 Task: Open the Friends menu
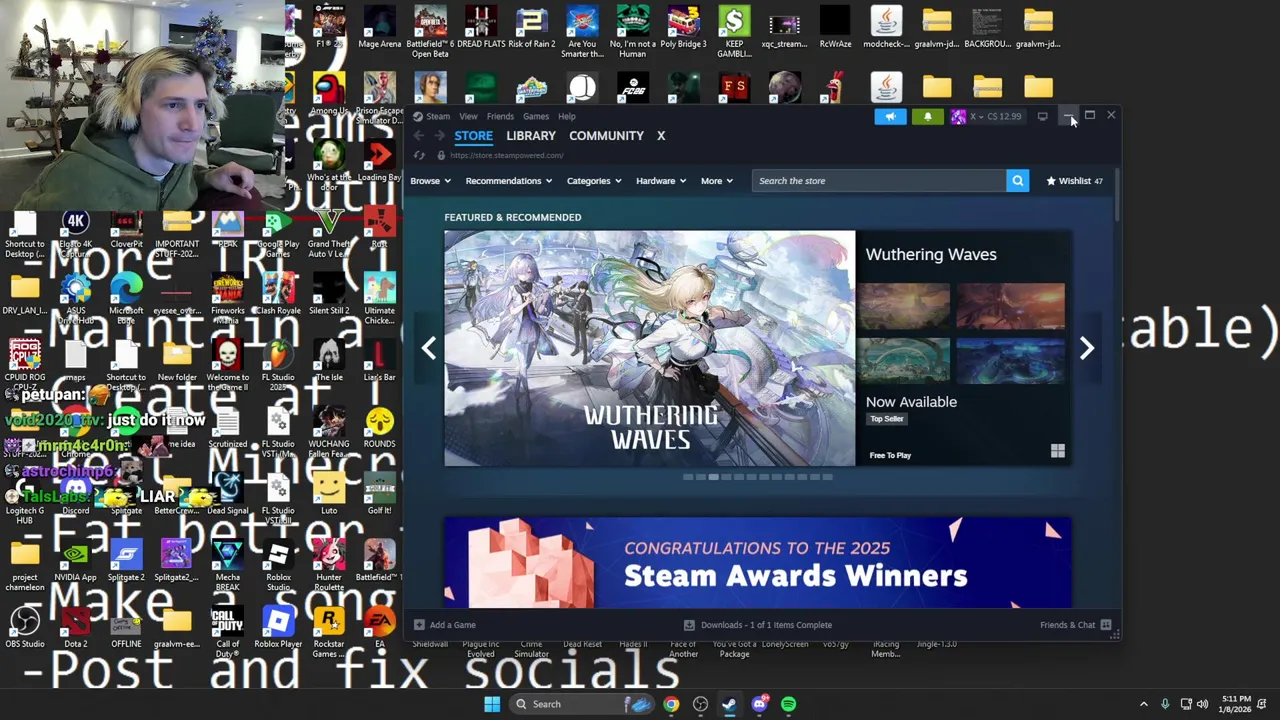(500, 116)
